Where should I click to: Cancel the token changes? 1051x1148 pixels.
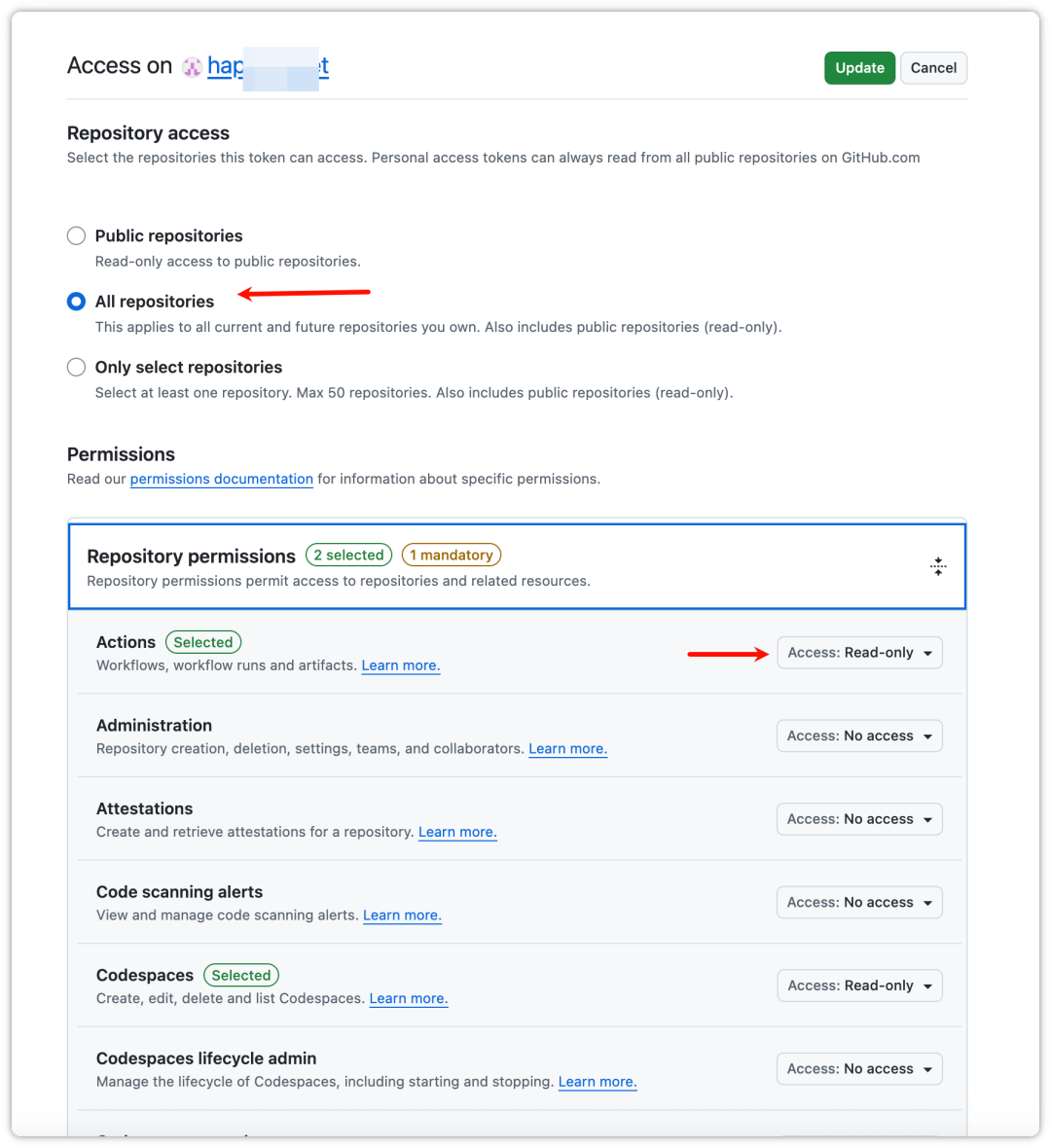(x=932, y=67)
